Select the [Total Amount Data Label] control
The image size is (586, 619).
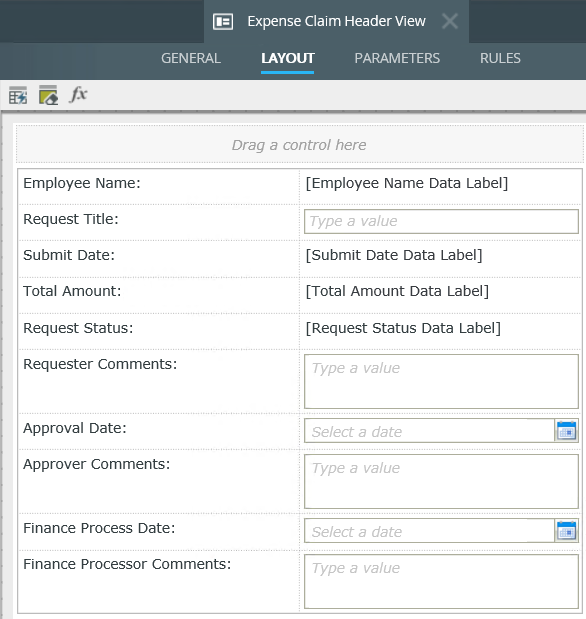[x=397, y=291]
